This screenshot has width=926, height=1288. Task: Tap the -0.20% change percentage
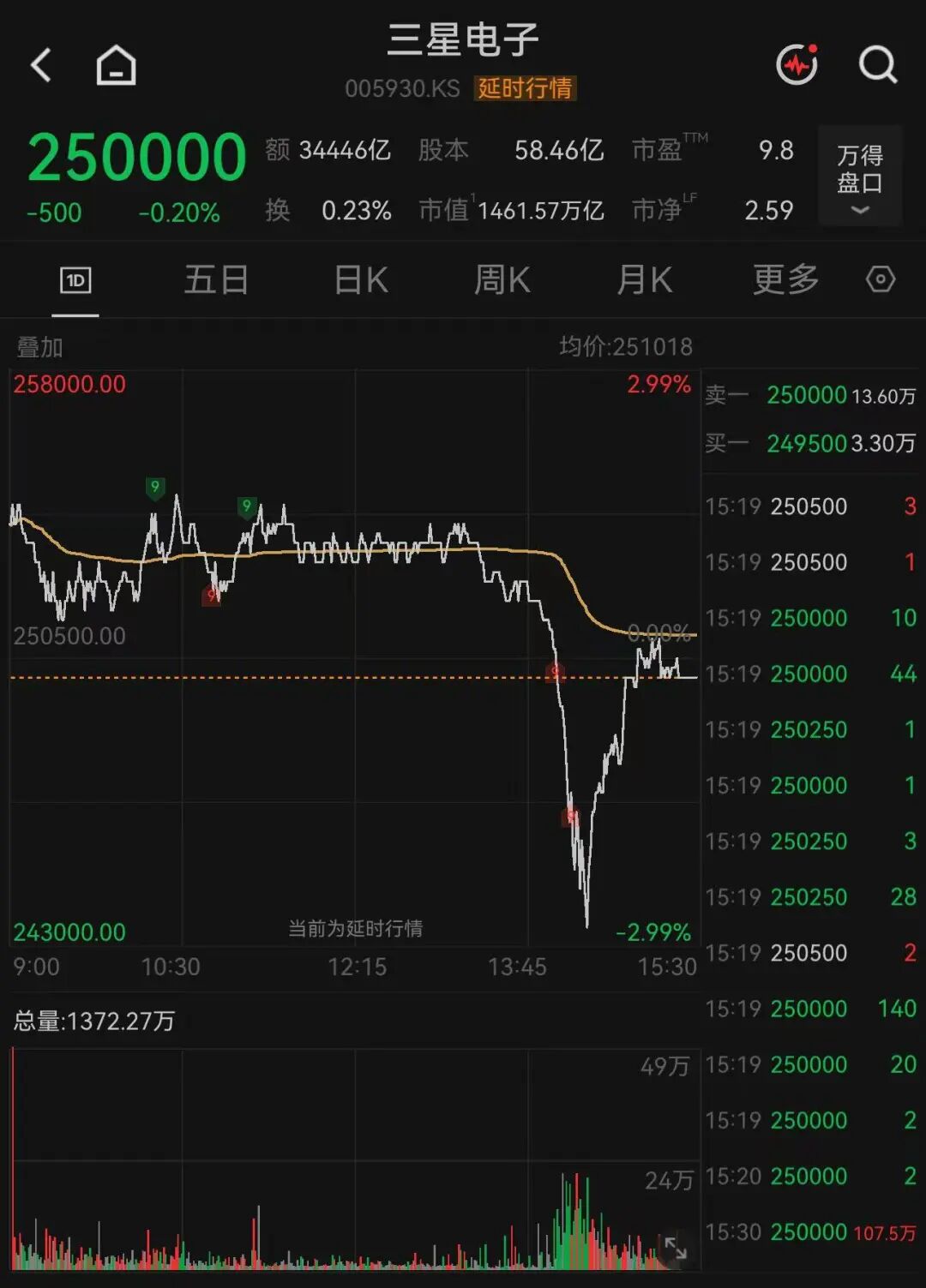click(x=179, y=213)
